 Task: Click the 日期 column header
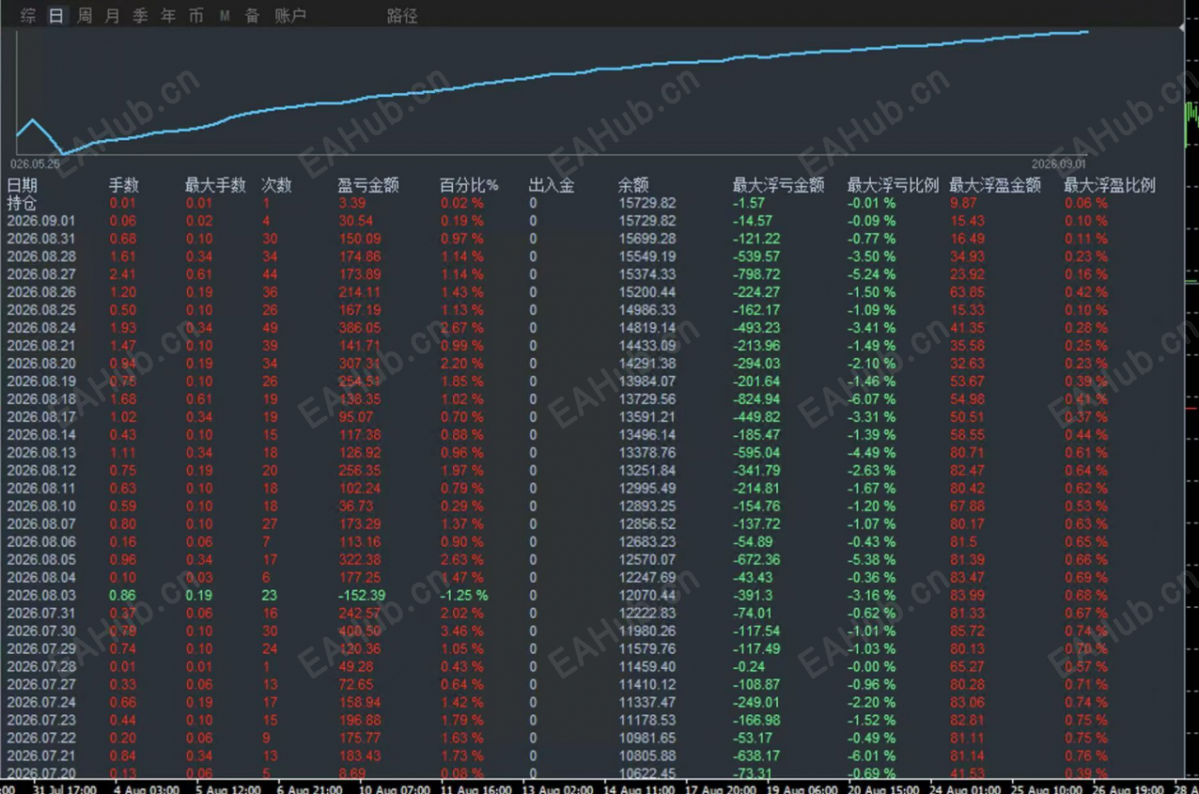pos(22,185)
